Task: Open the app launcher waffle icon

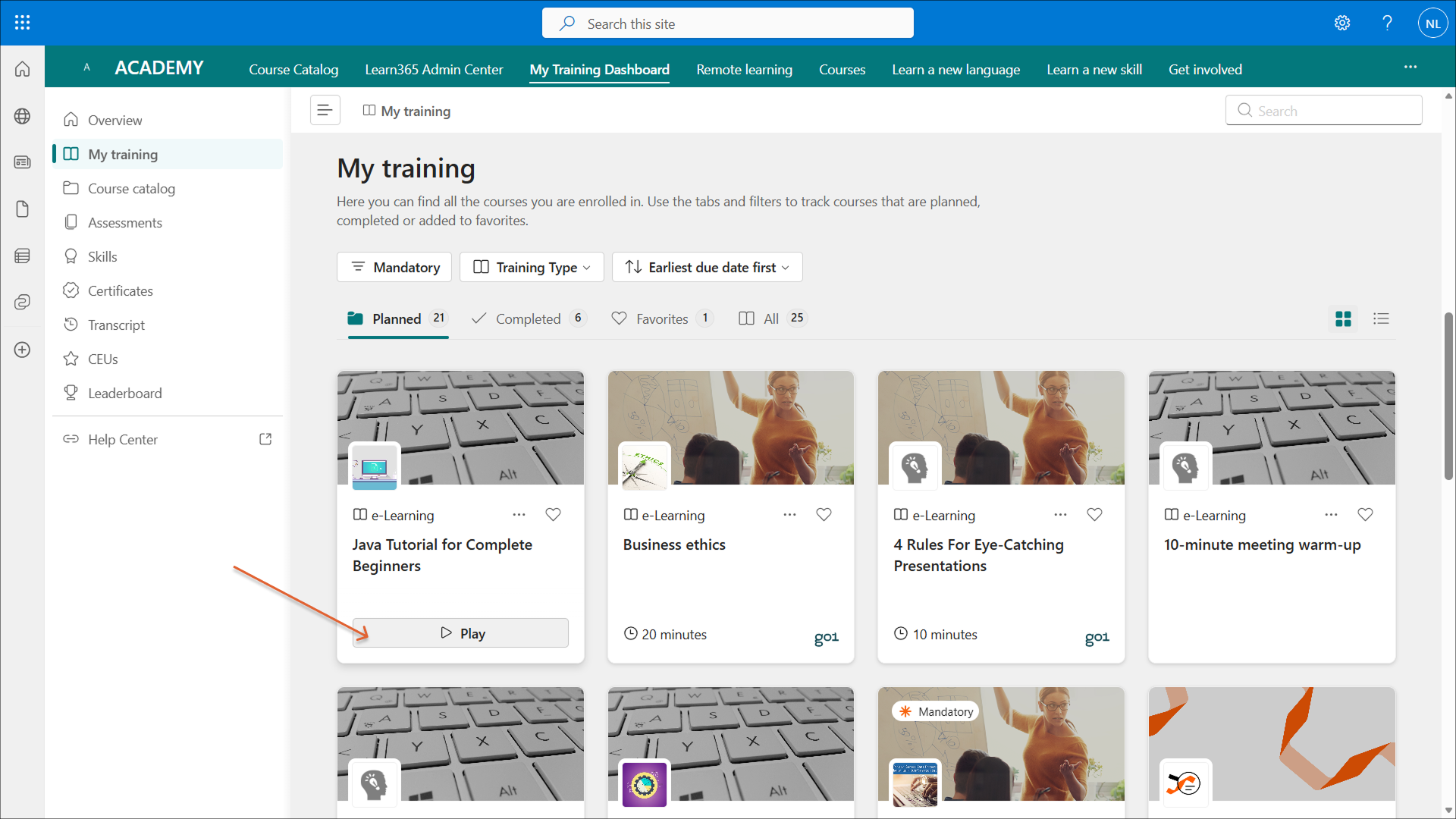Action: [x=22, y=23]
